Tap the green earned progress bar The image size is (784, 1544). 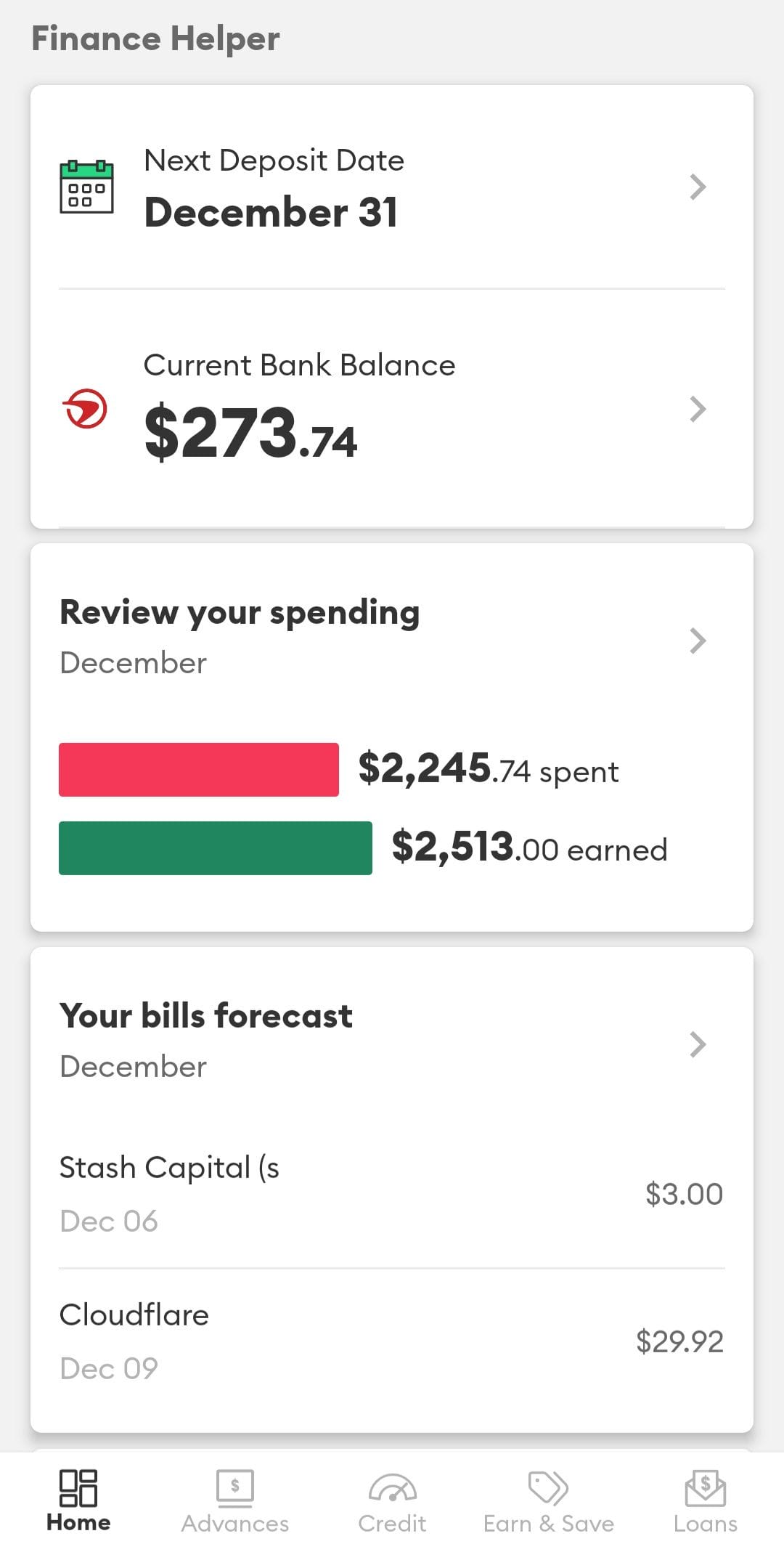(216, 848)
